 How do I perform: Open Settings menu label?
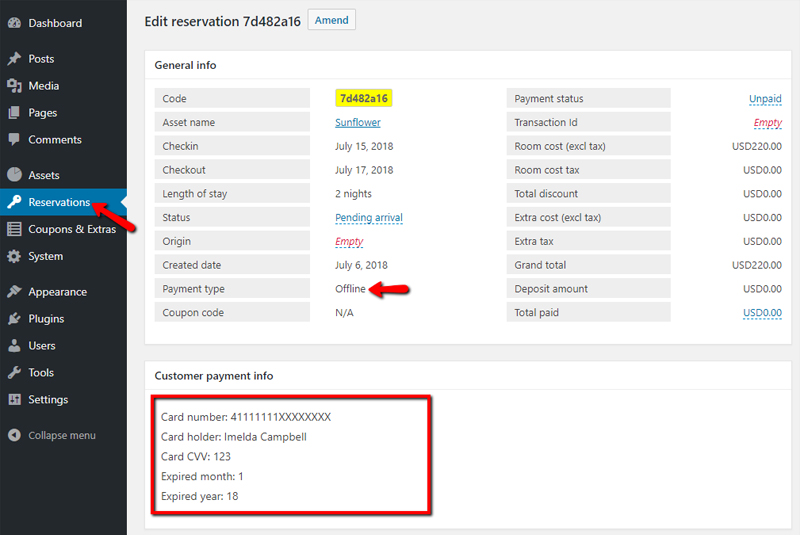[48, 399]
